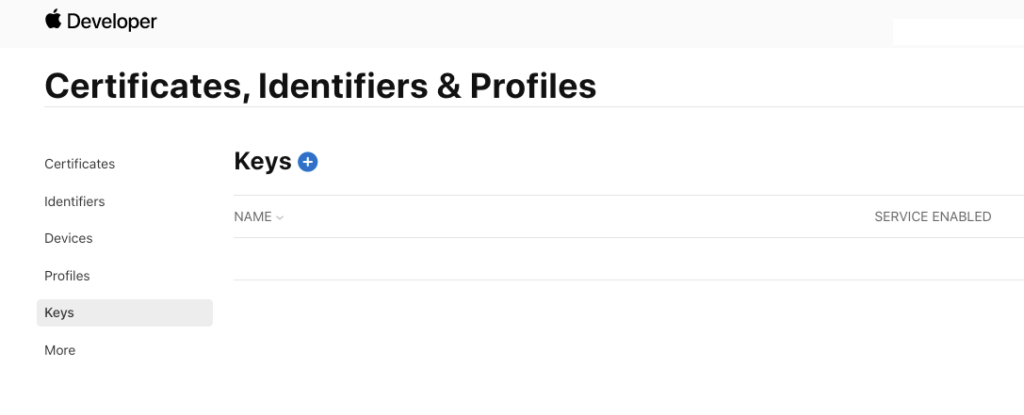Toggle the NAME column sort chevron
This screenshot has width=1024, height=415.
[280, 217]
